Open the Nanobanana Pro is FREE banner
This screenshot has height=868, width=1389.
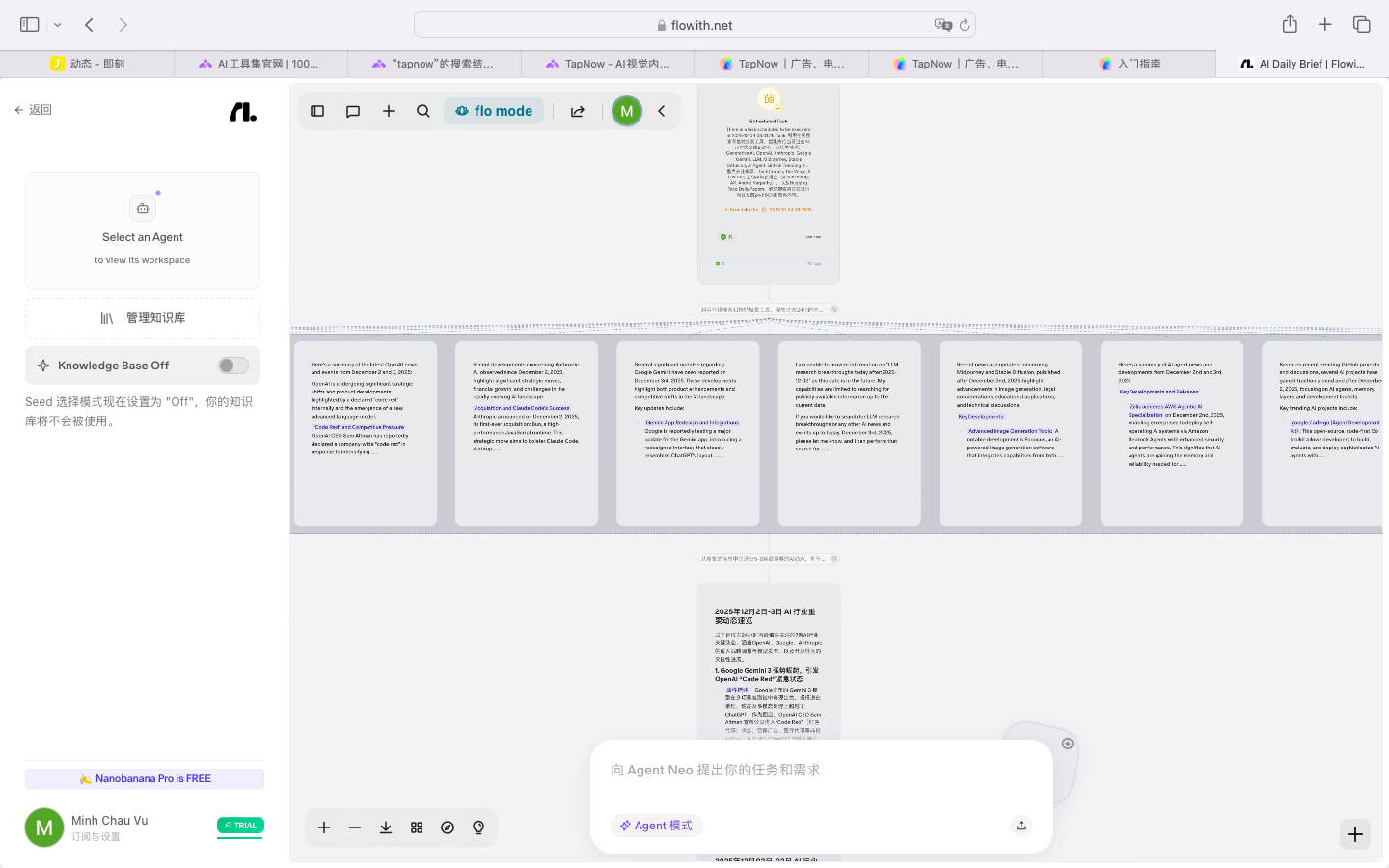click(x=145, y=778)
